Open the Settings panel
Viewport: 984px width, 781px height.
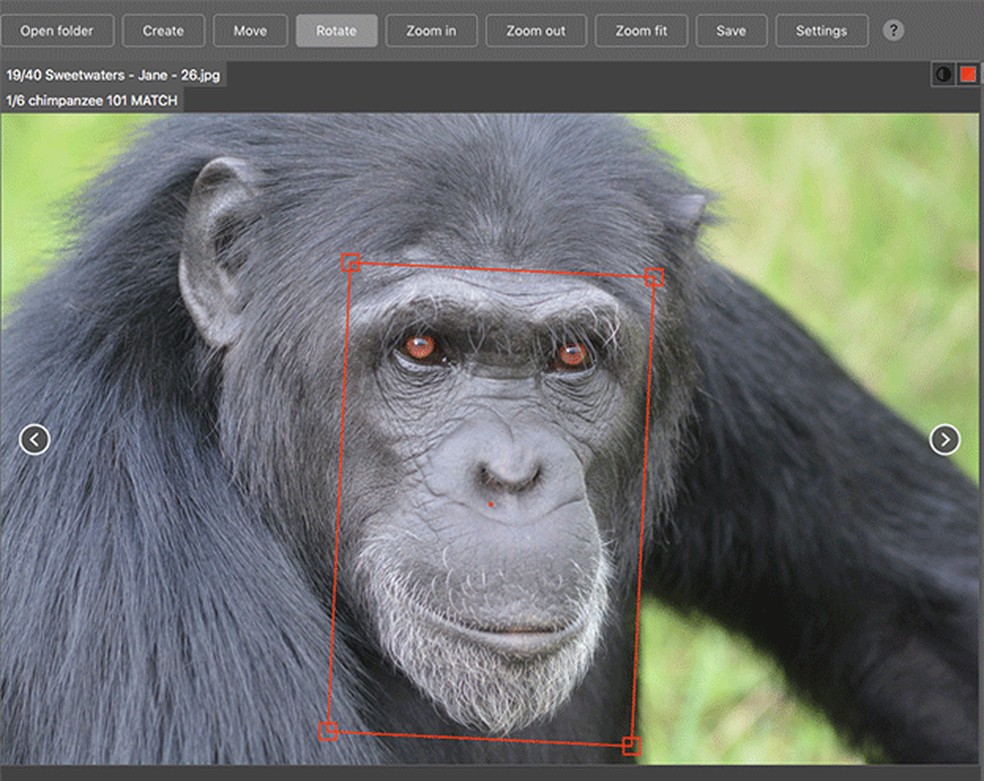pos(821,31)
